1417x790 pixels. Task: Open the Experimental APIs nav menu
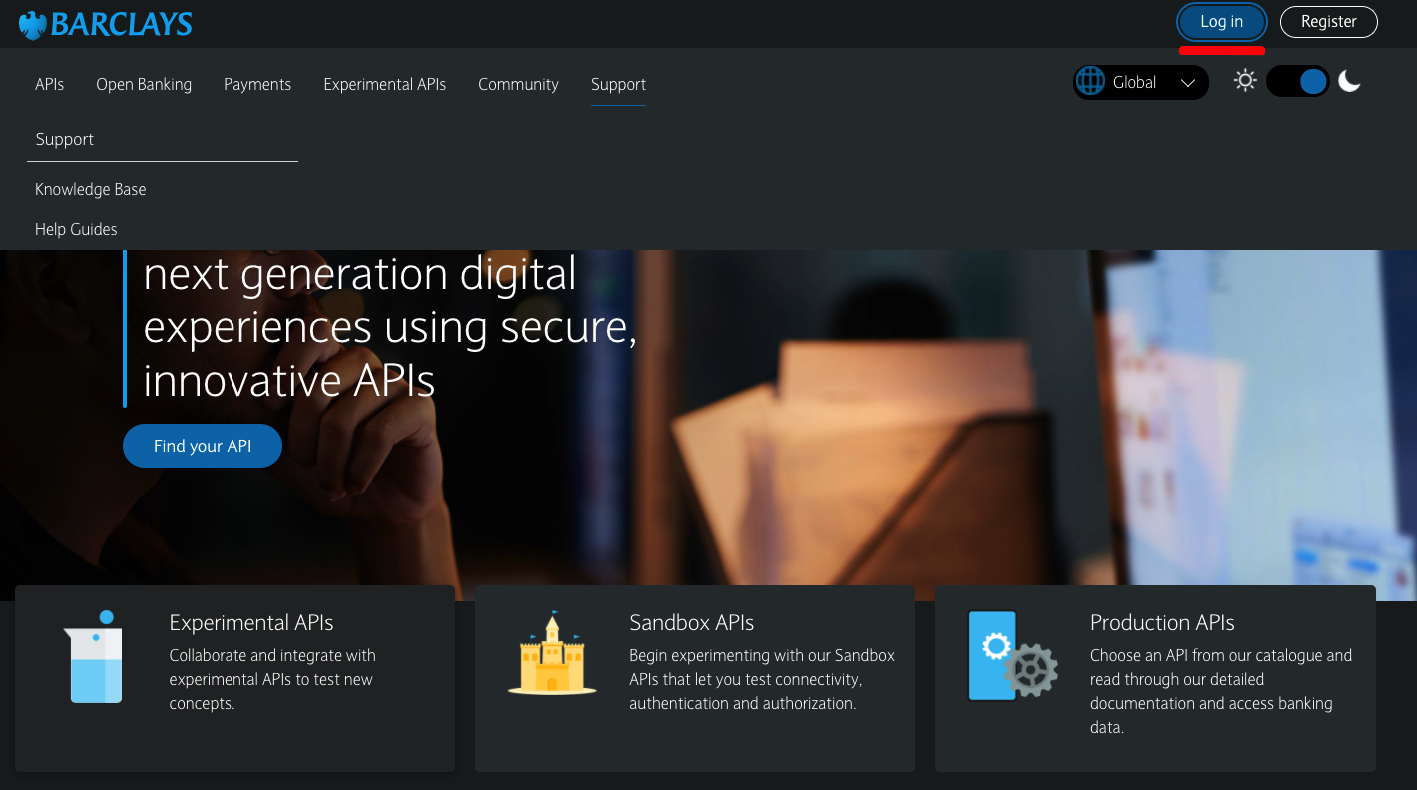point(385,84)
